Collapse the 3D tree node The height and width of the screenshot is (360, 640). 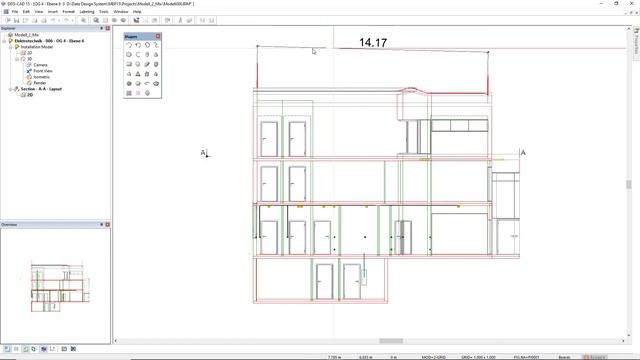[17, 59]
